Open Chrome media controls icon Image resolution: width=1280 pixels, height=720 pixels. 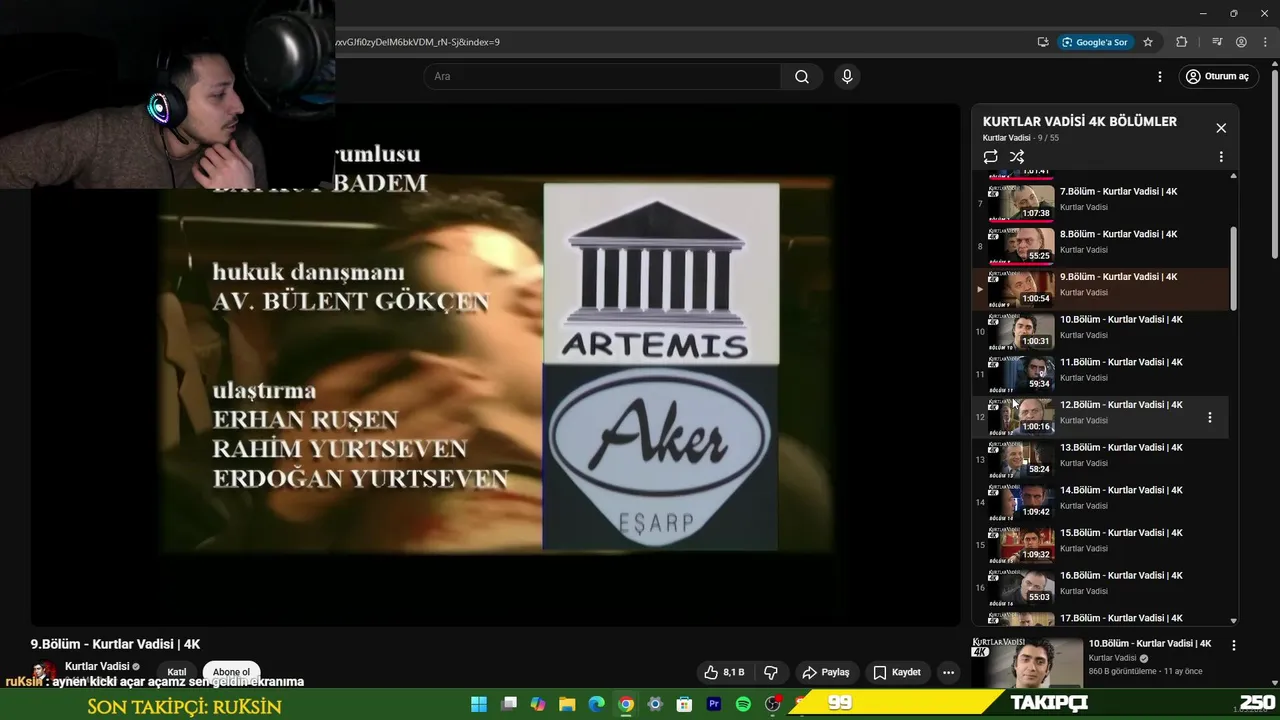(1217, 42)
